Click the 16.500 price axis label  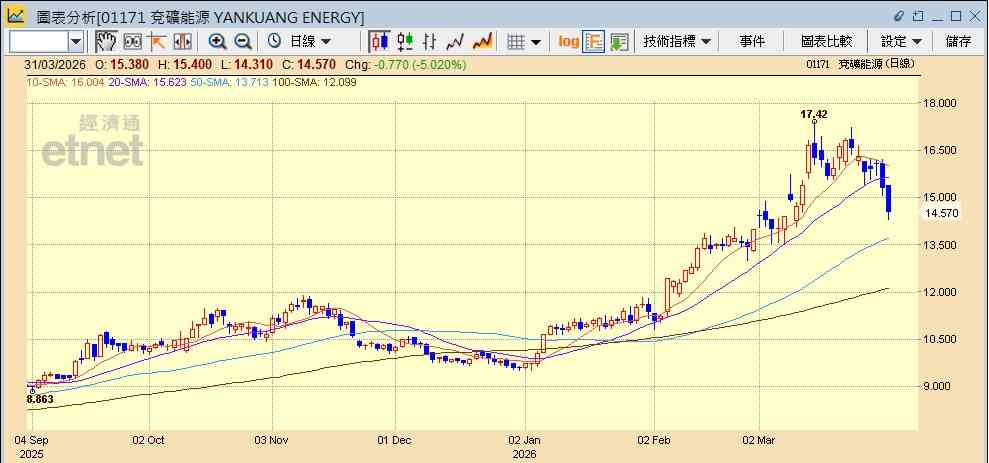(941, 150)
